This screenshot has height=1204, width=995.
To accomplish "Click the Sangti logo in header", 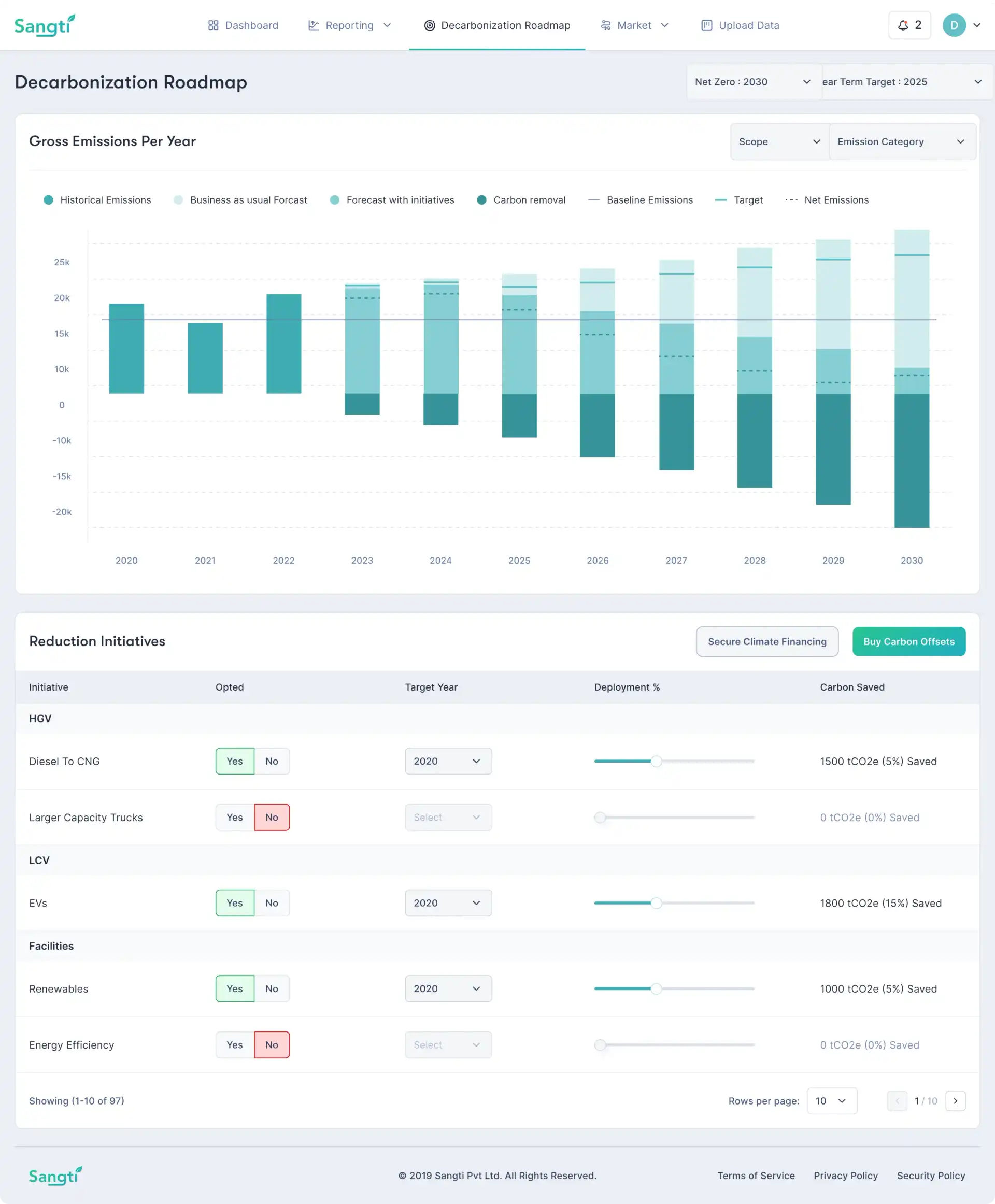I will (x=45, y=25).
